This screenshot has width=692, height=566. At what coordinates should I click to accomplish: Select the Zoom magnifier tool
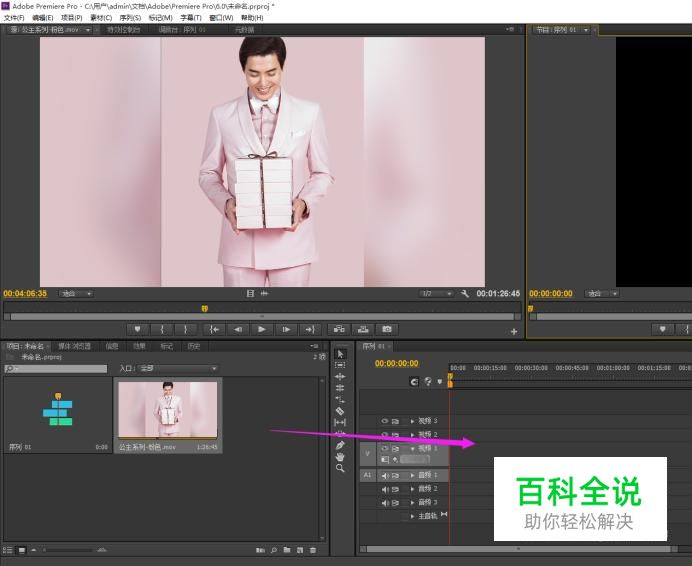340,468
